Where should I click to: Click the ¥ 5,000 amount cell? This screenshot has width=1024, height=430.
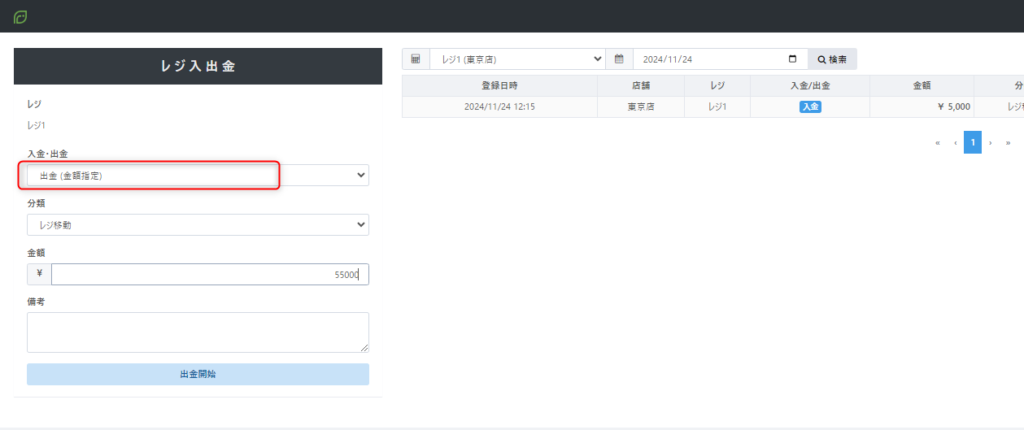[921, 107]
